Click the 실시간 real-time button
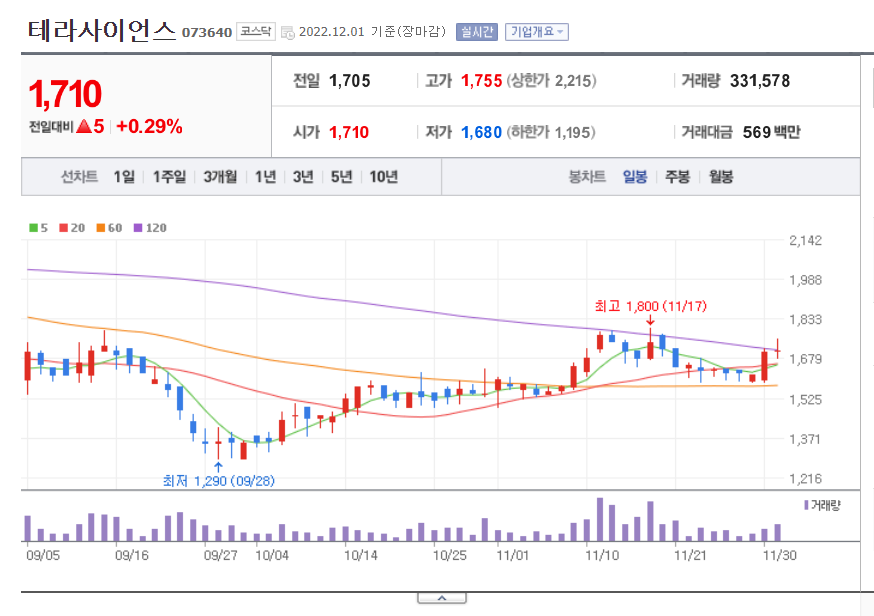This screenshot has width=874, height=616. [476, 32]
